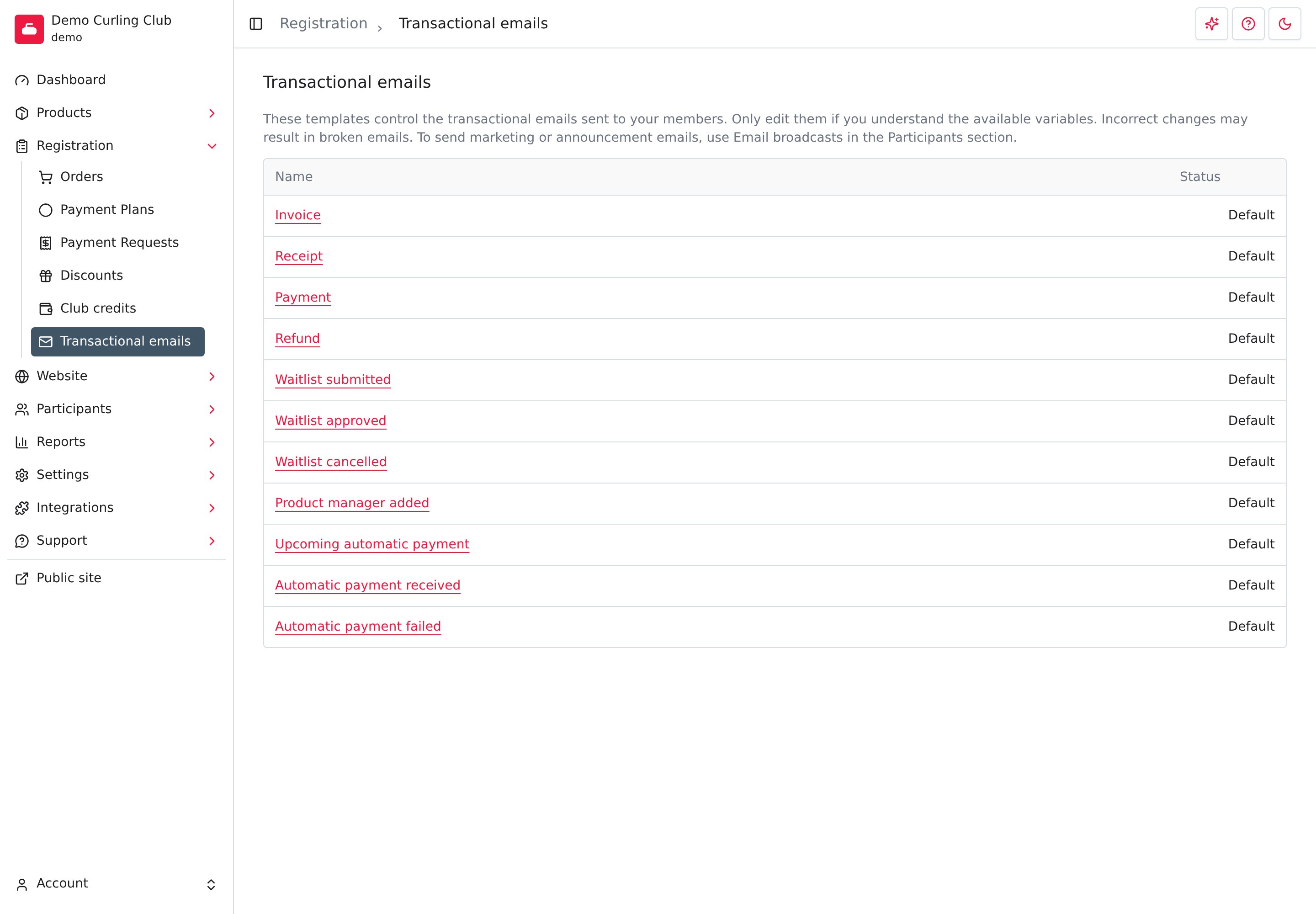
Task: Click the Default status in Invoice row
Action: click(1251, 215)
